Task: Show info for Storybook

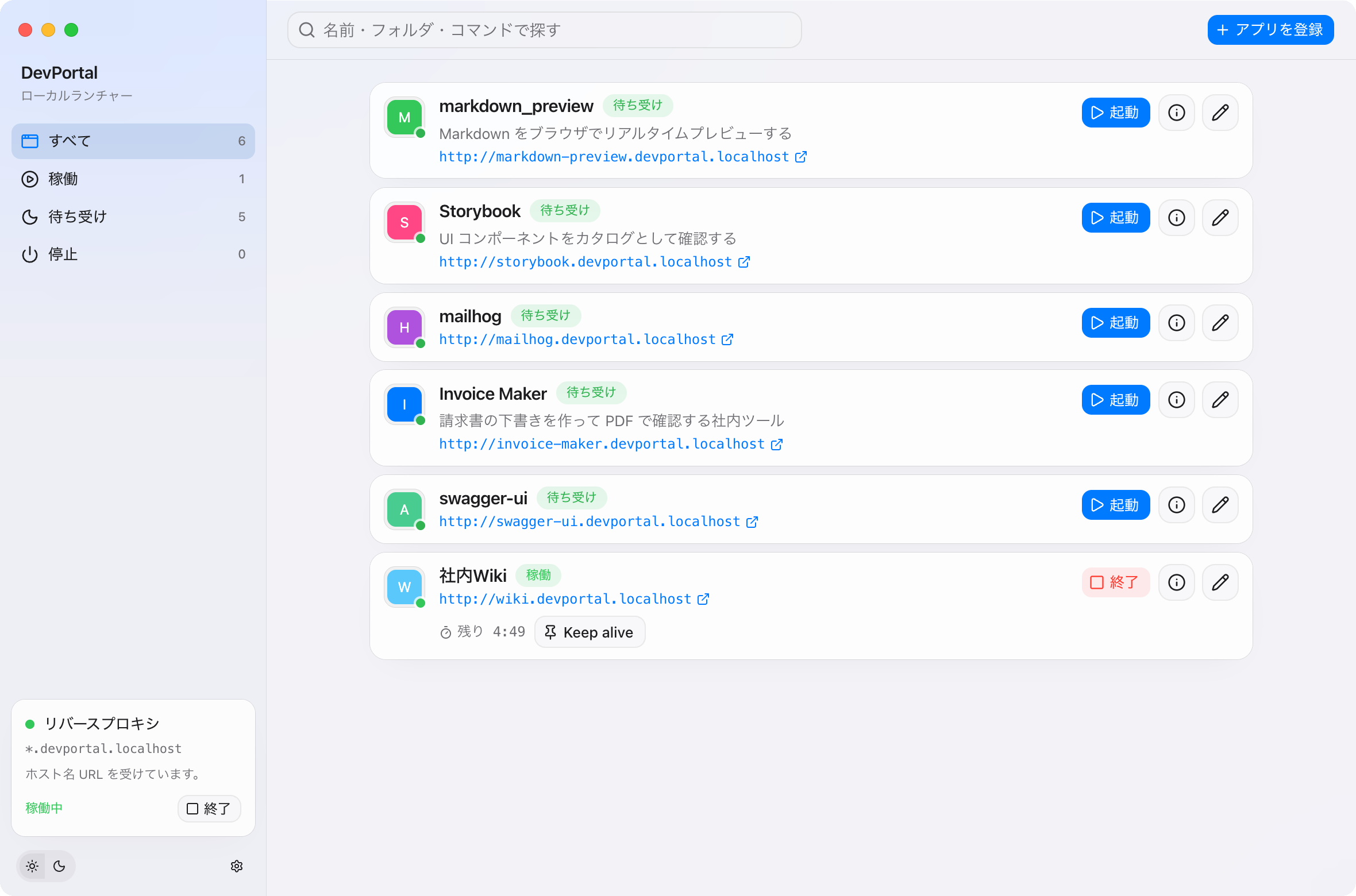Action: tap(1177, 218)
